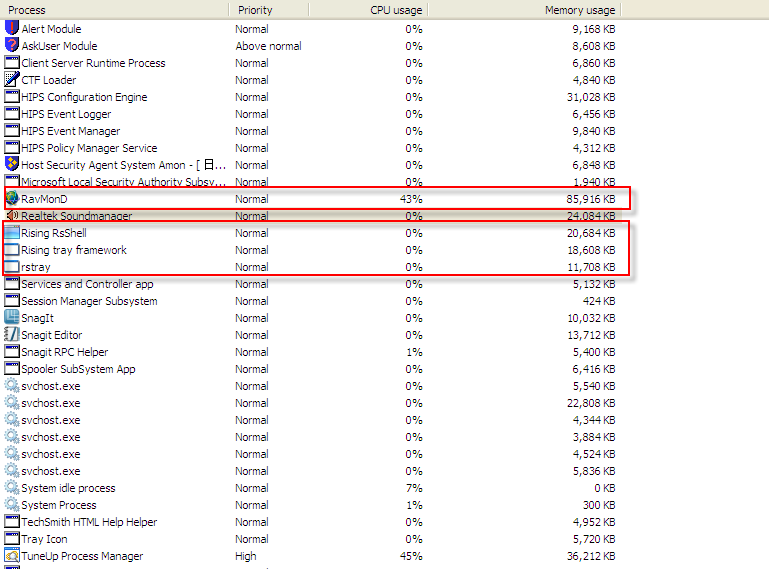Select the Alert Module process name
769x569 pixels.
pyautogui.click(x=51, y=29)
